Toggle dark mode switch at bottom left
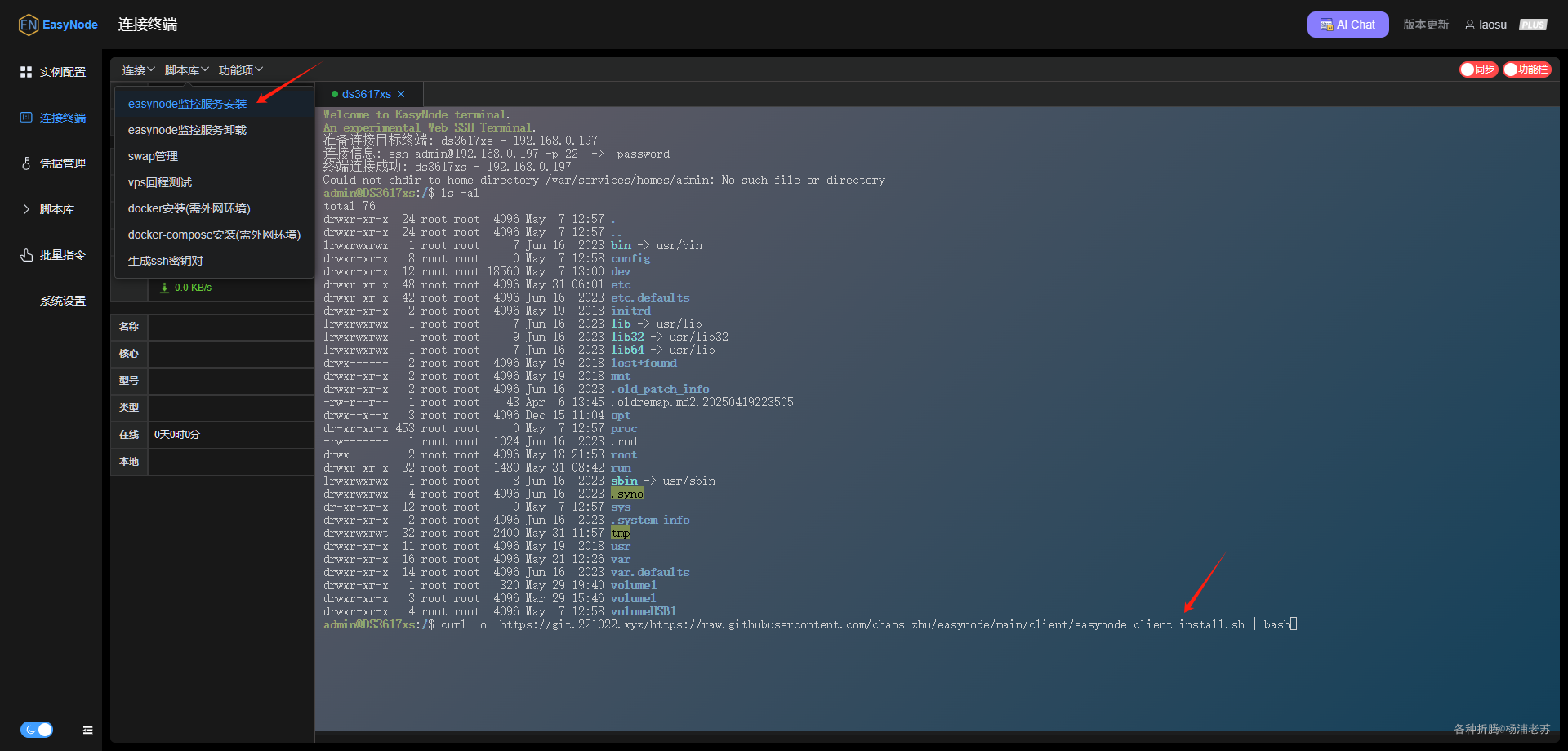The width and height of the screenshot is (1568, 751). click(37, 730)
